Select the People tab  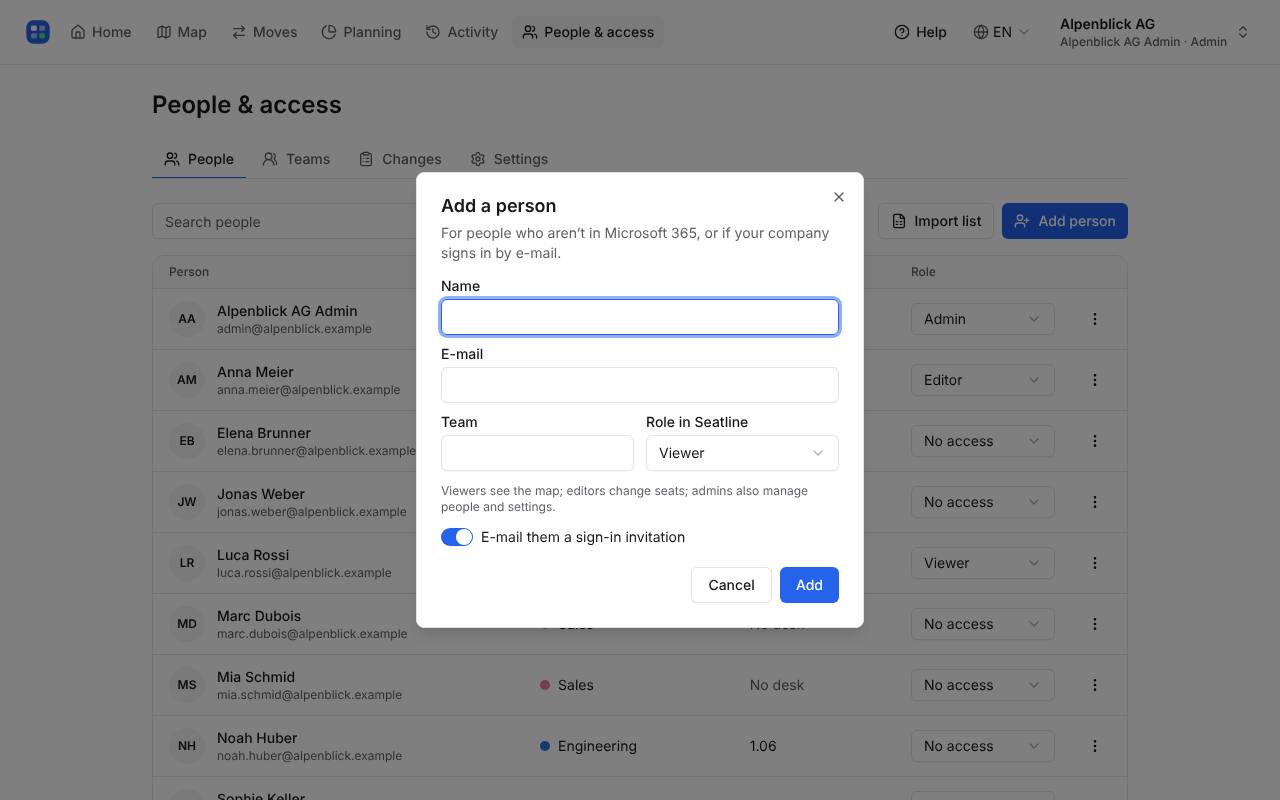pos(199,159)
